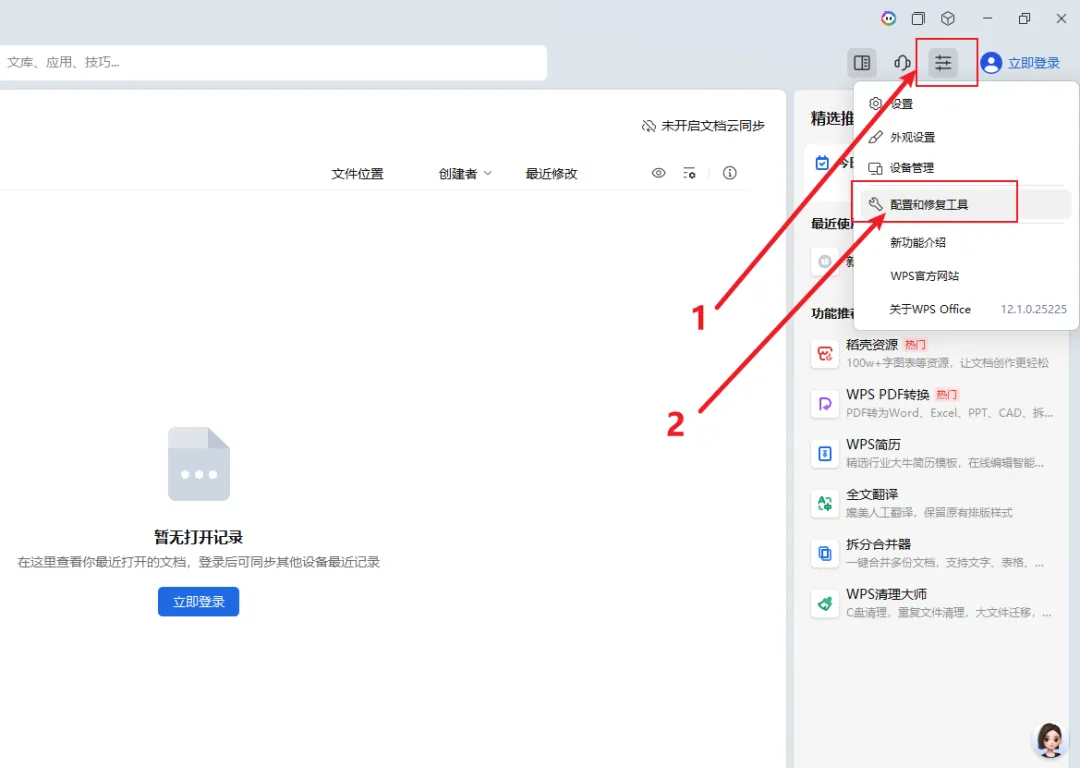The width and height of the screenshot is (1080, 768).
Task: Close the WPS window
Action: click(1061, 19)
